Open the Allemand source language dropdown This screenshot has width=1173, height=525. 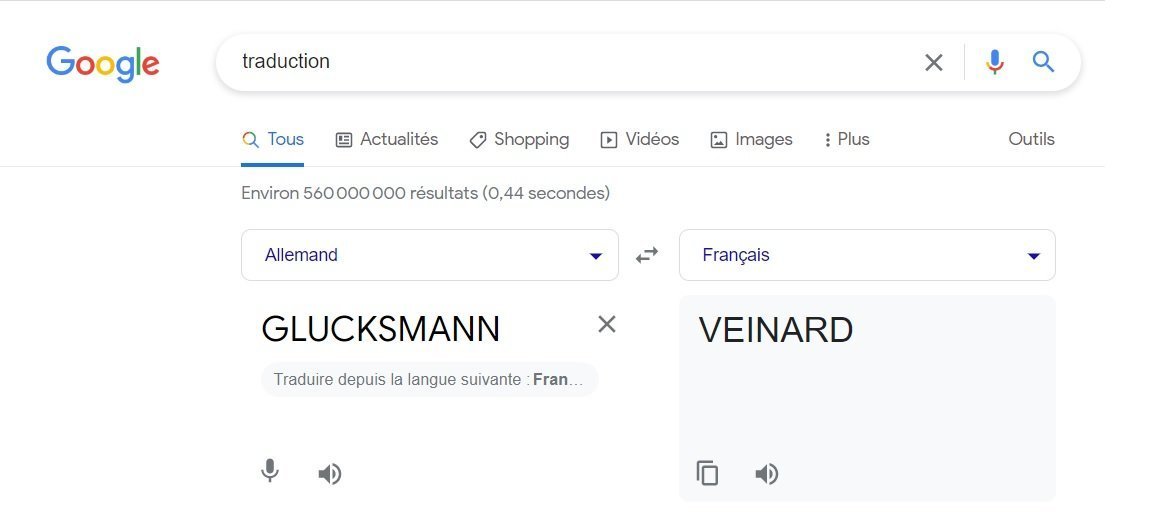coord(429,255)
